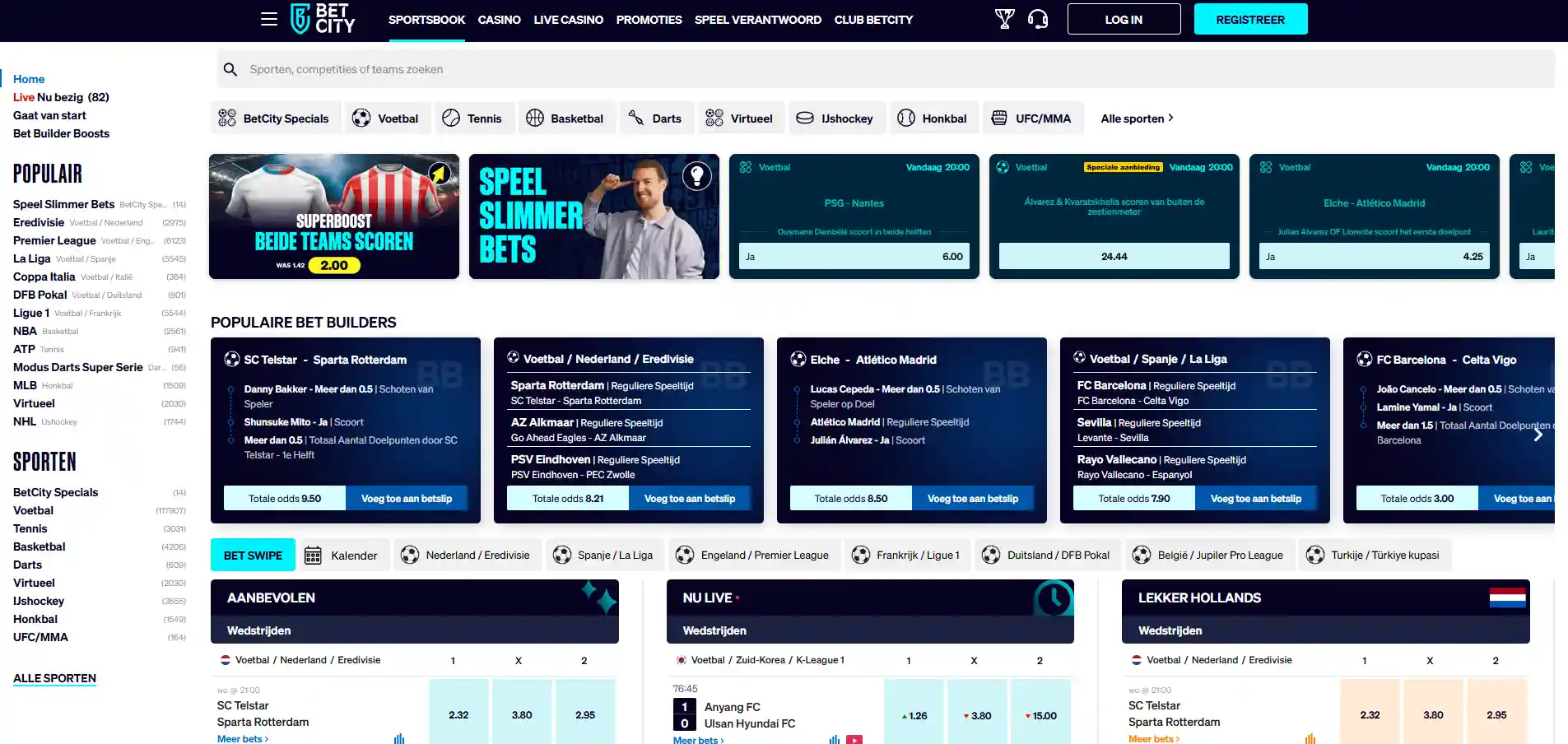Open Live Casino tab

pos(568,20)
